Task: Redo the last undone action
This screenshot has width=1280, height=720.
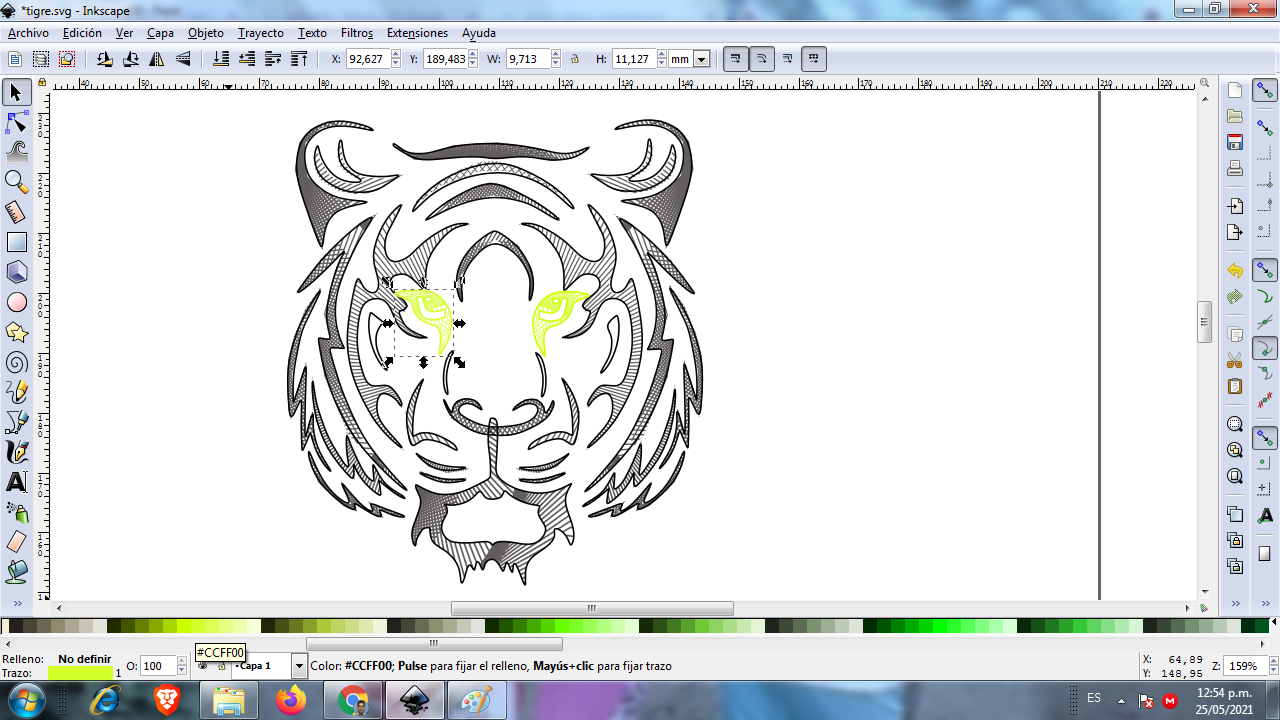Action: pos(1235,296)
